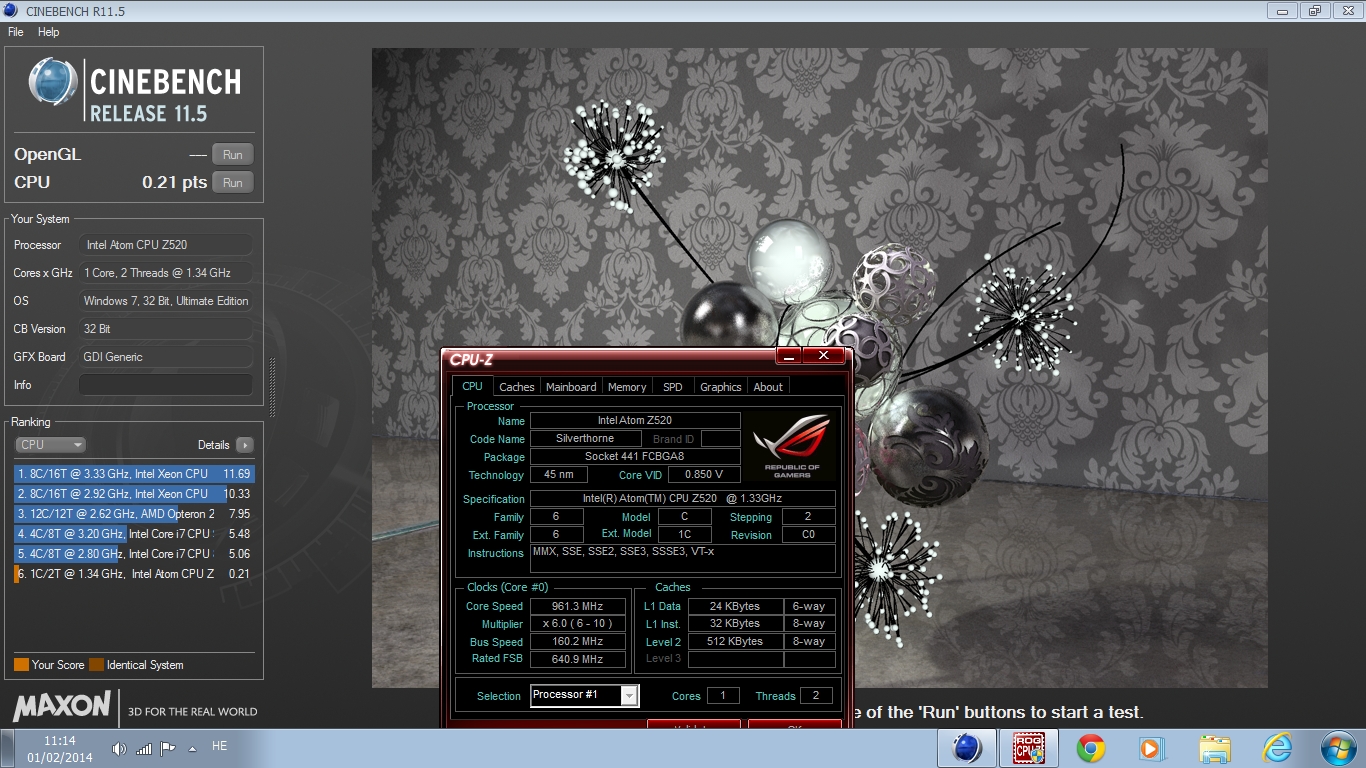The image size is (1366, 768).
Task: Select ranking row 1C/2T Intel Atom
Action: 134,574
